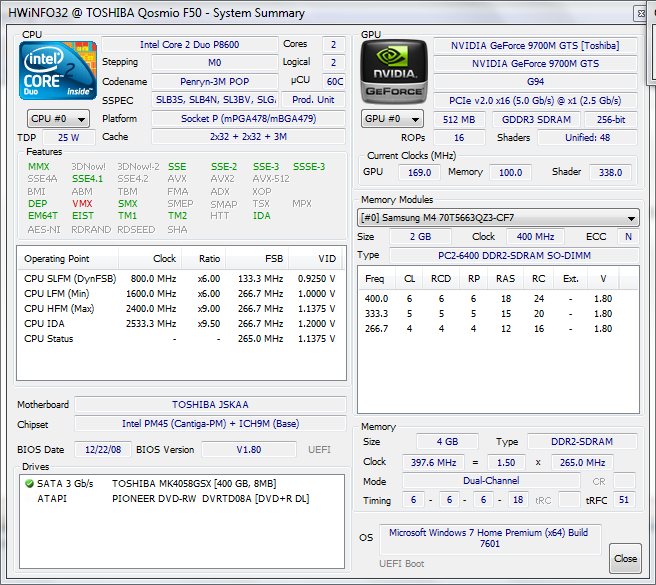Close the System Summary window with X
656x585 pixels.
pos(641,13)
